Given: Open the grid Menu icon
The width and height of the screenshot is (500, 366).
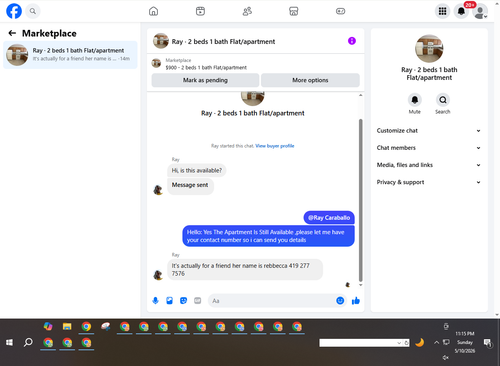Looking at the screenshot, I should 442,11.
